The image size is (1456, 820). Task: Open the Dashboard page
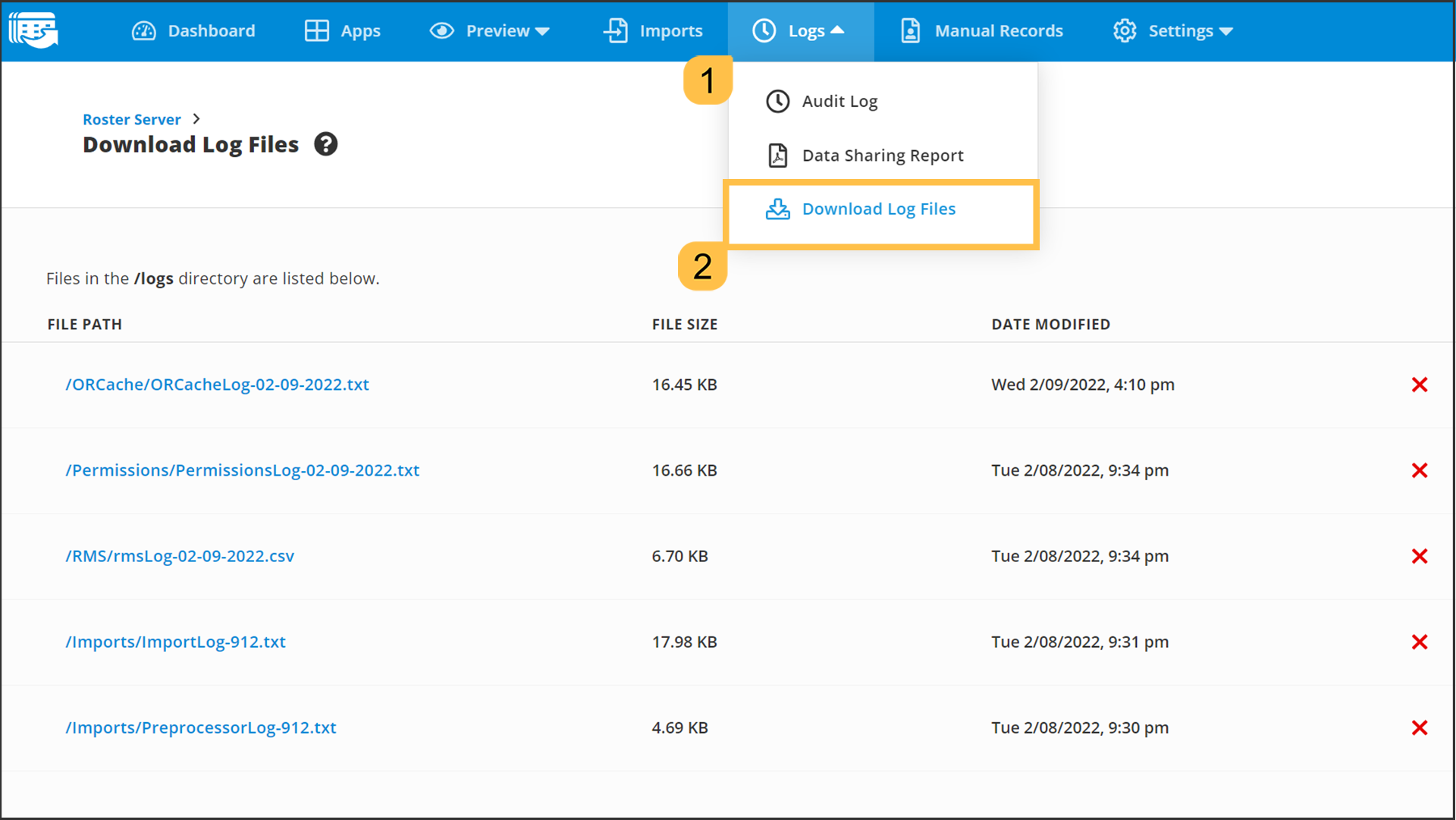tap(194, 31)
